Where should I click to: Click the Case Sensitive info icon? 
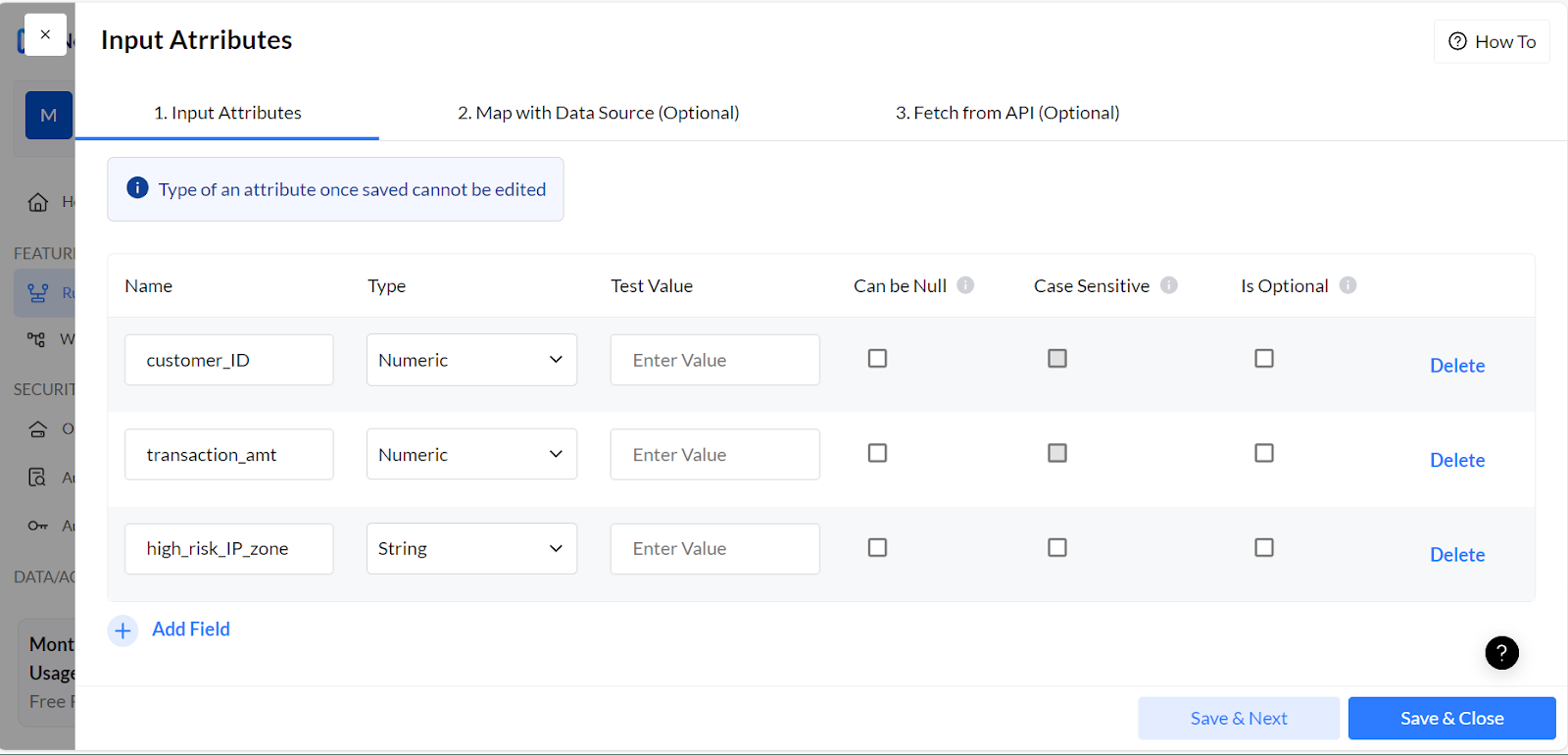(1168, 285)
